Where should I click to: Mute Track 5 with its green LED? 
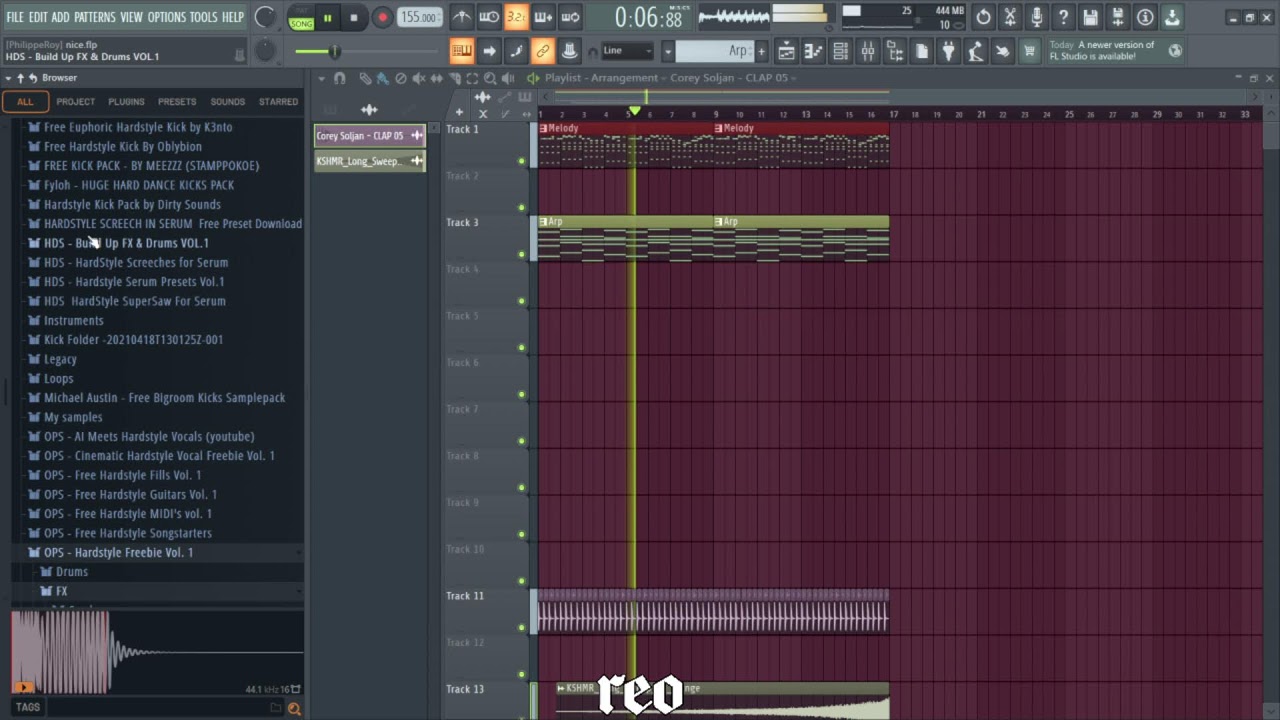click(521, 348)
